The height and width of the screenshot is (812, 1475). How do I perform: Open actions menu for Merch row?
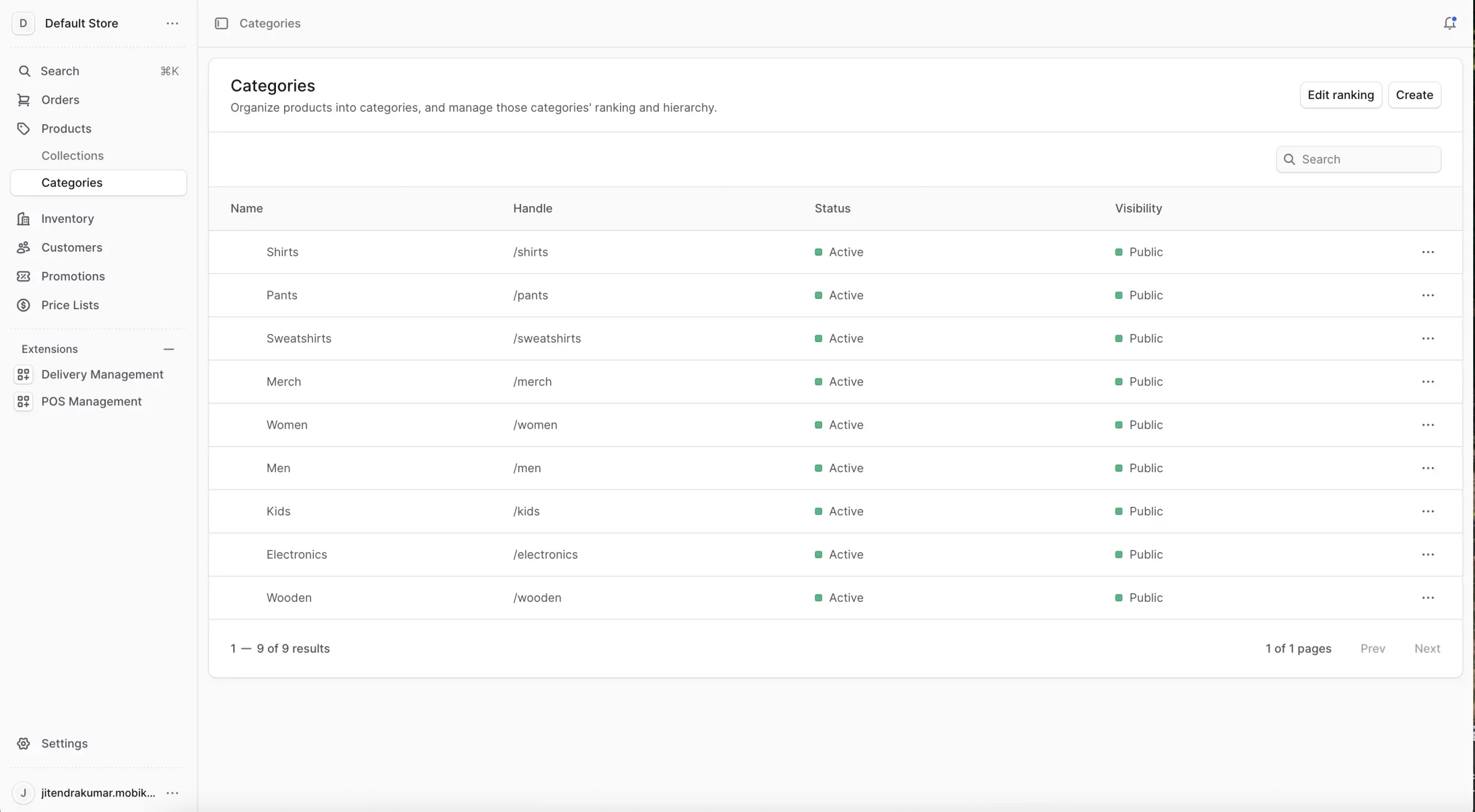coord(1428,382)
